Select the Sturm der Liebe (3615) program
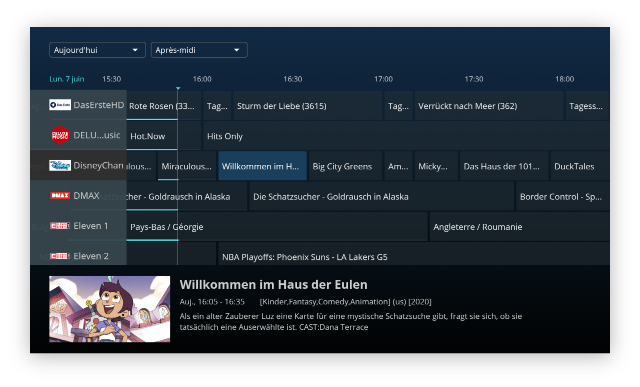Screen dimensions: 640x387 coord(307,106)
